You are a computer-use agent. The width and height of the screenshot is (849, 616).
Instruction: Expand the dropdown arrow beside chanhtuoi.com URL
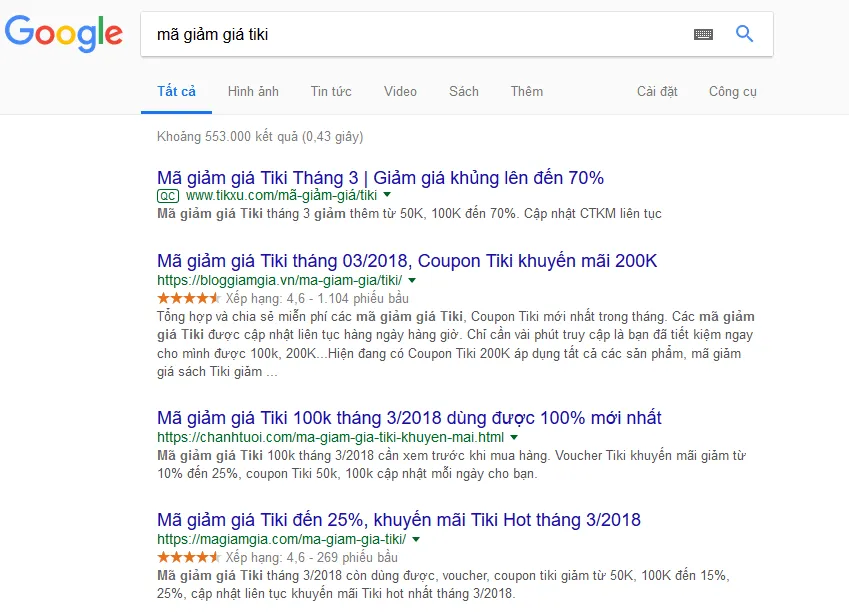pos(514,437)
